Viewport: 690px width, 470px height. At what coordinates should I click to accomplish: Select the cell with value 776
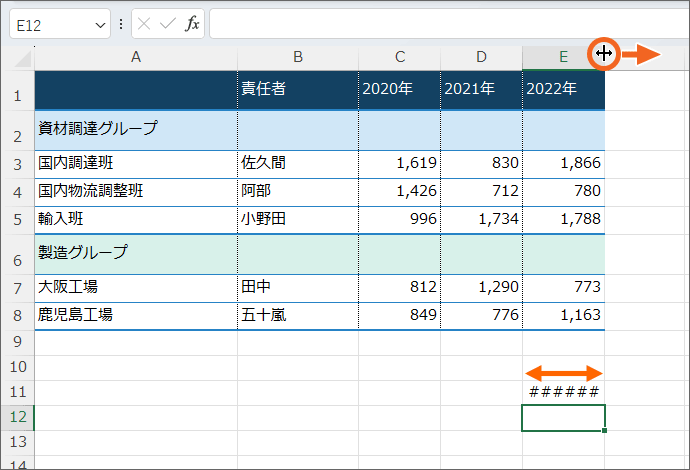click(x=481, y=316)
